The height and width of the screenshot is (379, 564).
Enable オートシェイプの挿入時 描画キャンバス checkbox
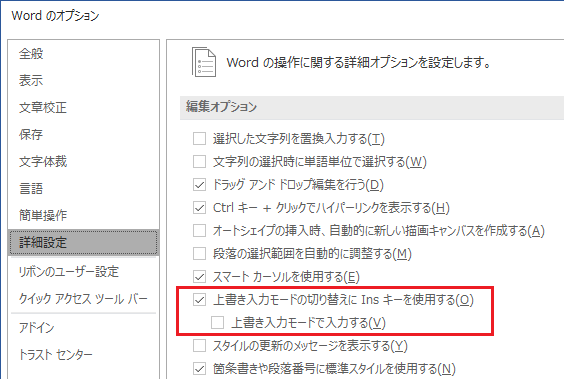tap(199, 230)
